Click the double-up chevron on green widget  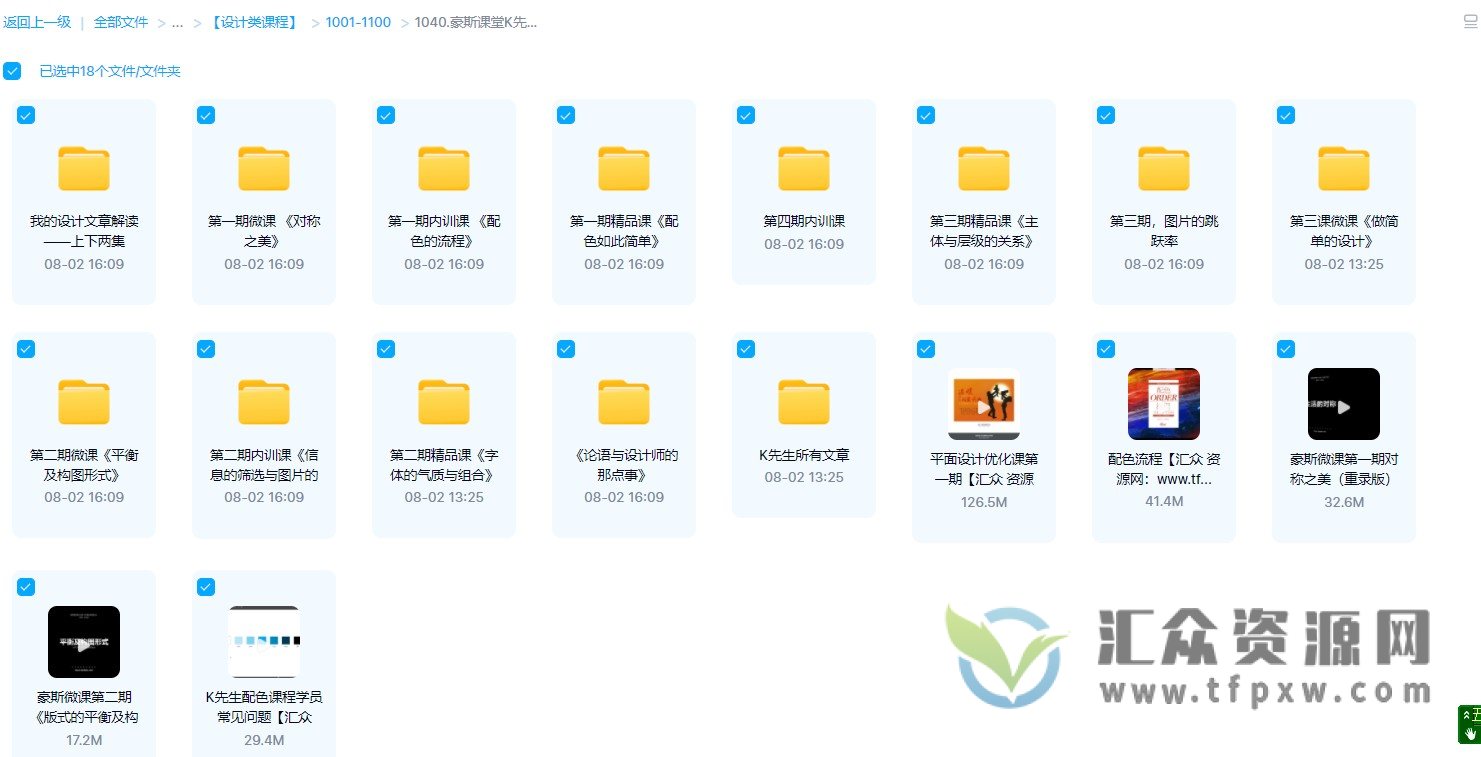(1466, 714)
